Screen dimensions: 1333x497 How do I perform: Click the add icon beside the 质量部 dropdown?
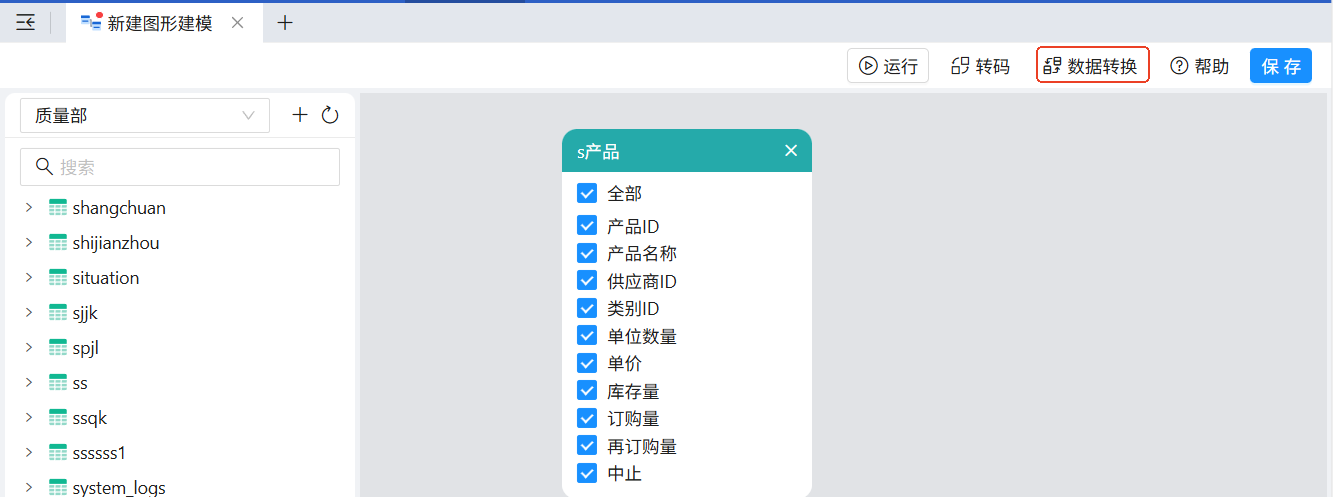299,115
